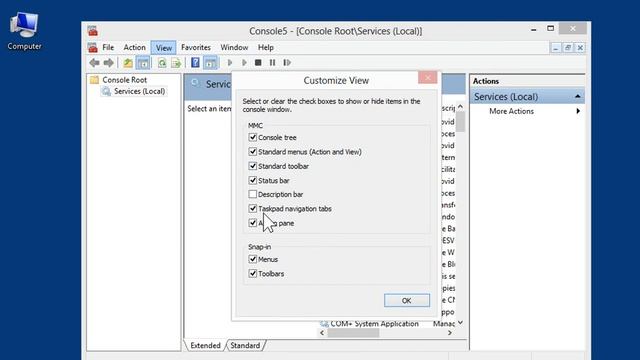Uncheck the Action pane checkbox
The height and width of the screenshot is (360, 640).
(253, 223)
